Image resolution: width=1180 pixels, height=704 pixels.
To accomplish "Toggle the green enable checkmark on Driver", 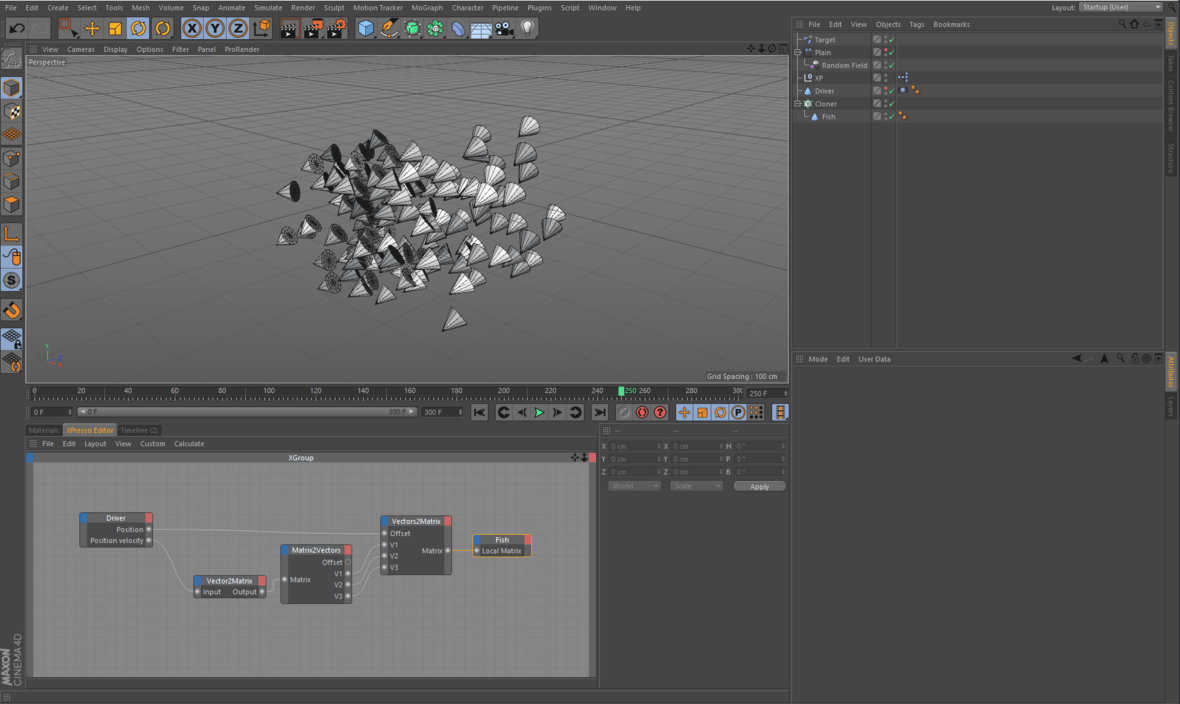I will pyautogui.click(x=891, y=91).
